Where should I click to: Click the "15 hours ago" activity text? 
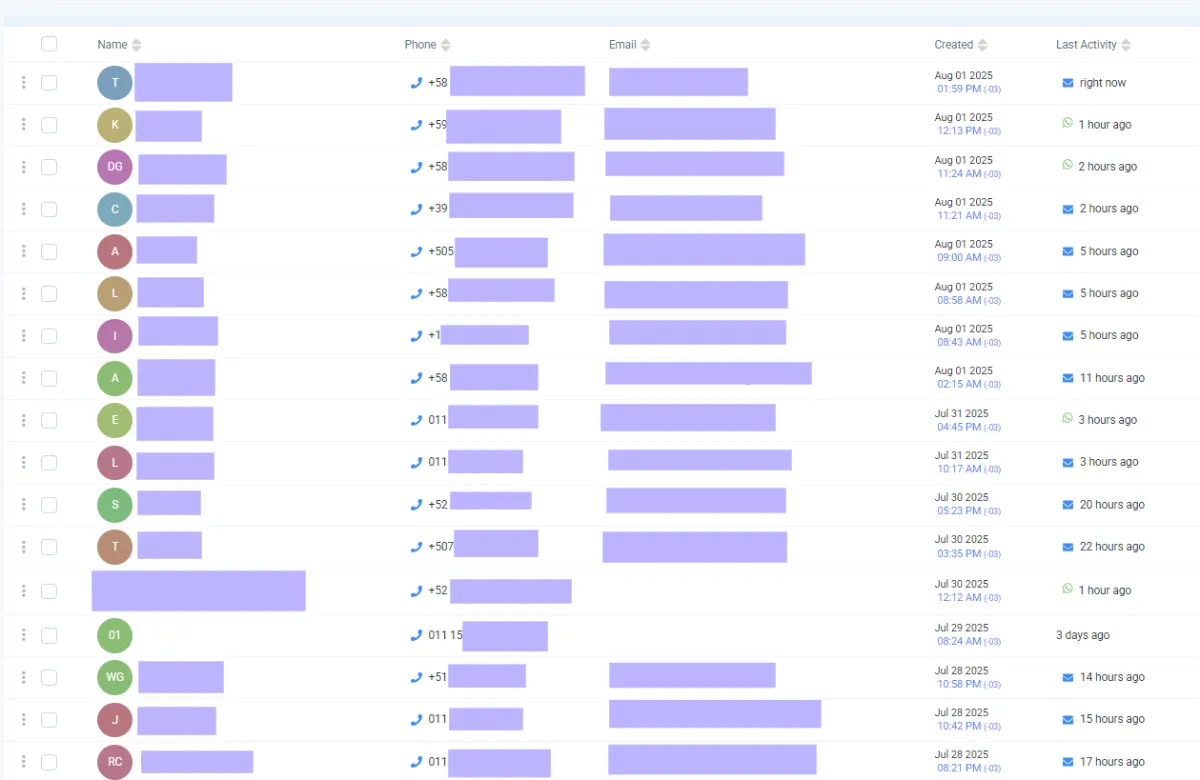pyautogui.click(x=1112, y=719)
